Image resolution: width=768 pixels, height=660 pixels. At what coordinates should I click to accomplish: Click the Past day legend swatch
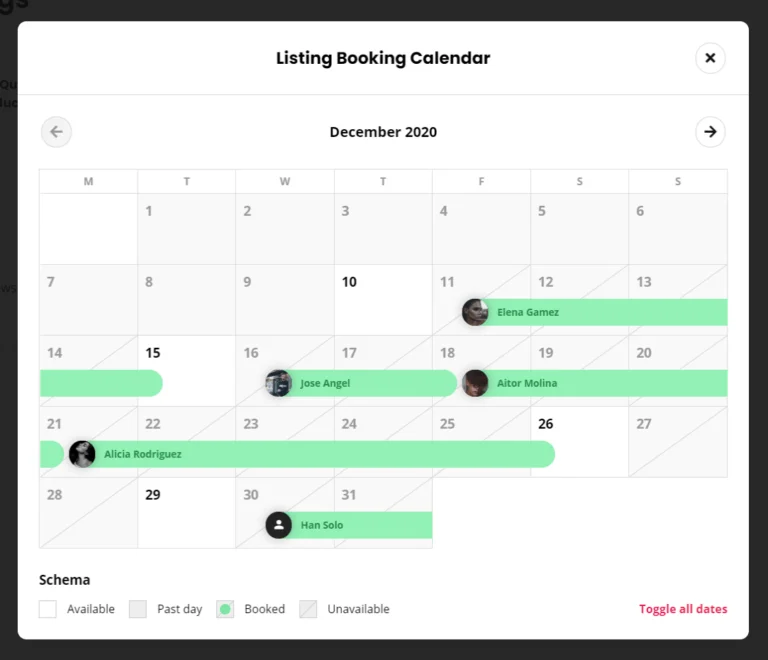(138, 609)
